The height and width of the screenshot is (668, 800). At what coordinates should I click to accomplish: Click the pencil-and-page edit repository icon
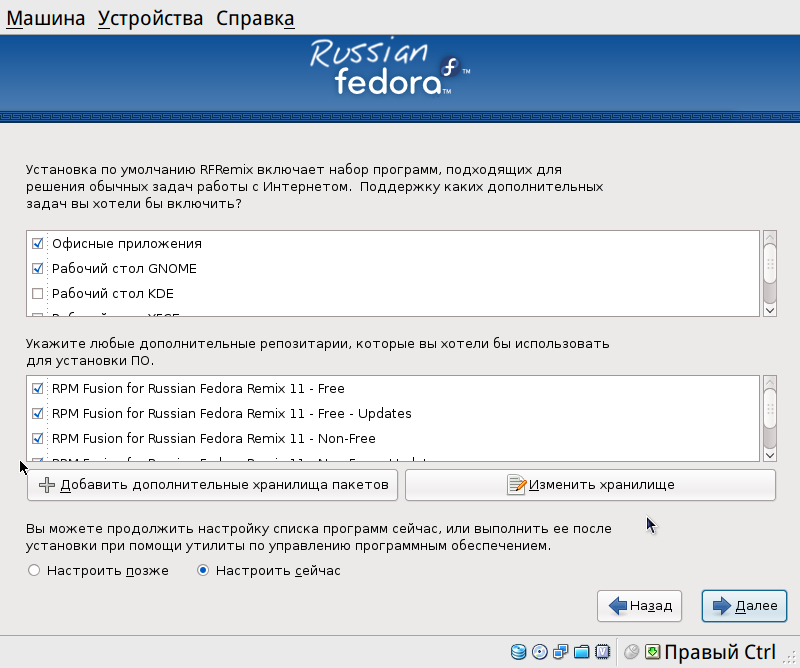click(516, 485)
